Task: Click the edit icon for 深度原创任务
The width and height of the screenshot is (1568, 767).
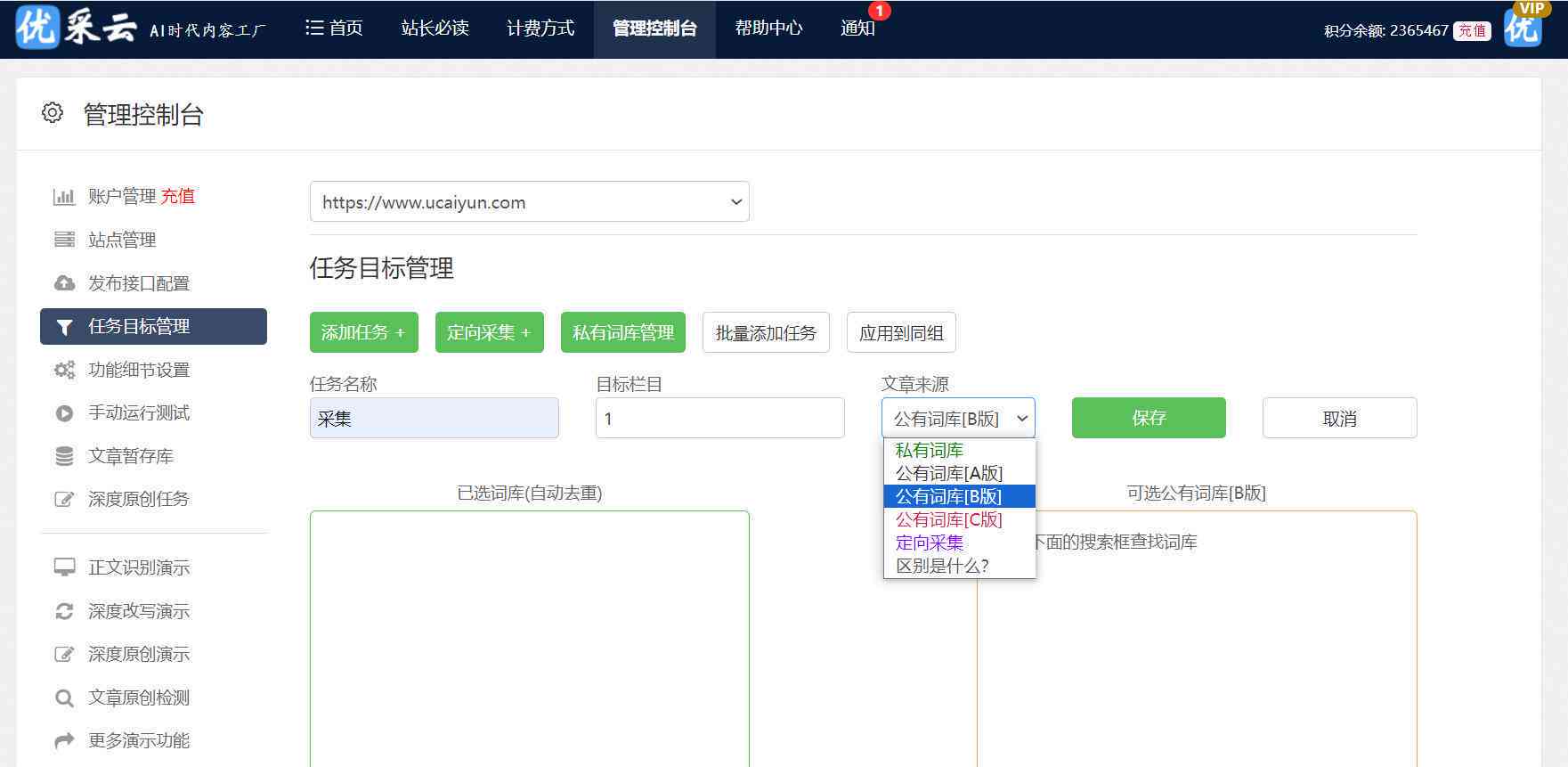Action: (x=64, y=500)
